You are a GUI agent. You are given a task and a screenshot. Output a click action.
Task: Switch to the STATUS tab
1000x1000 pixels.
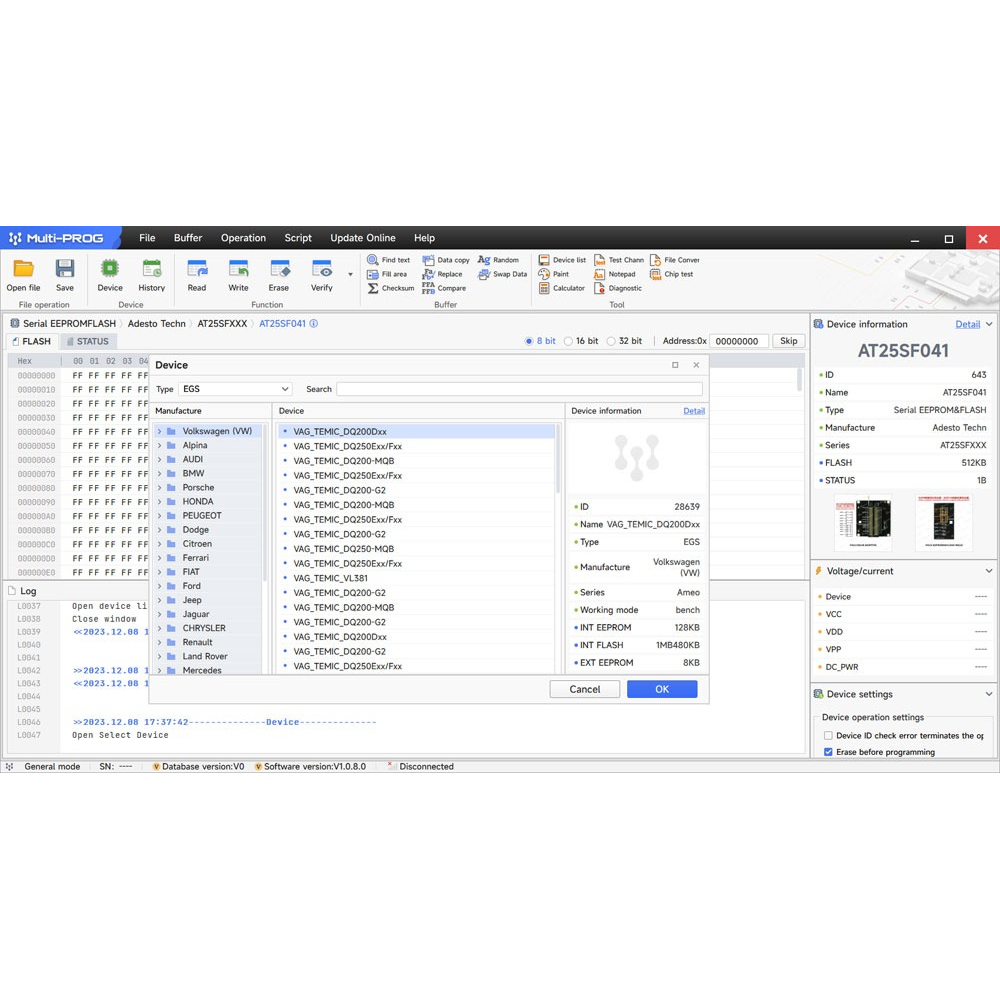point(86,341)
